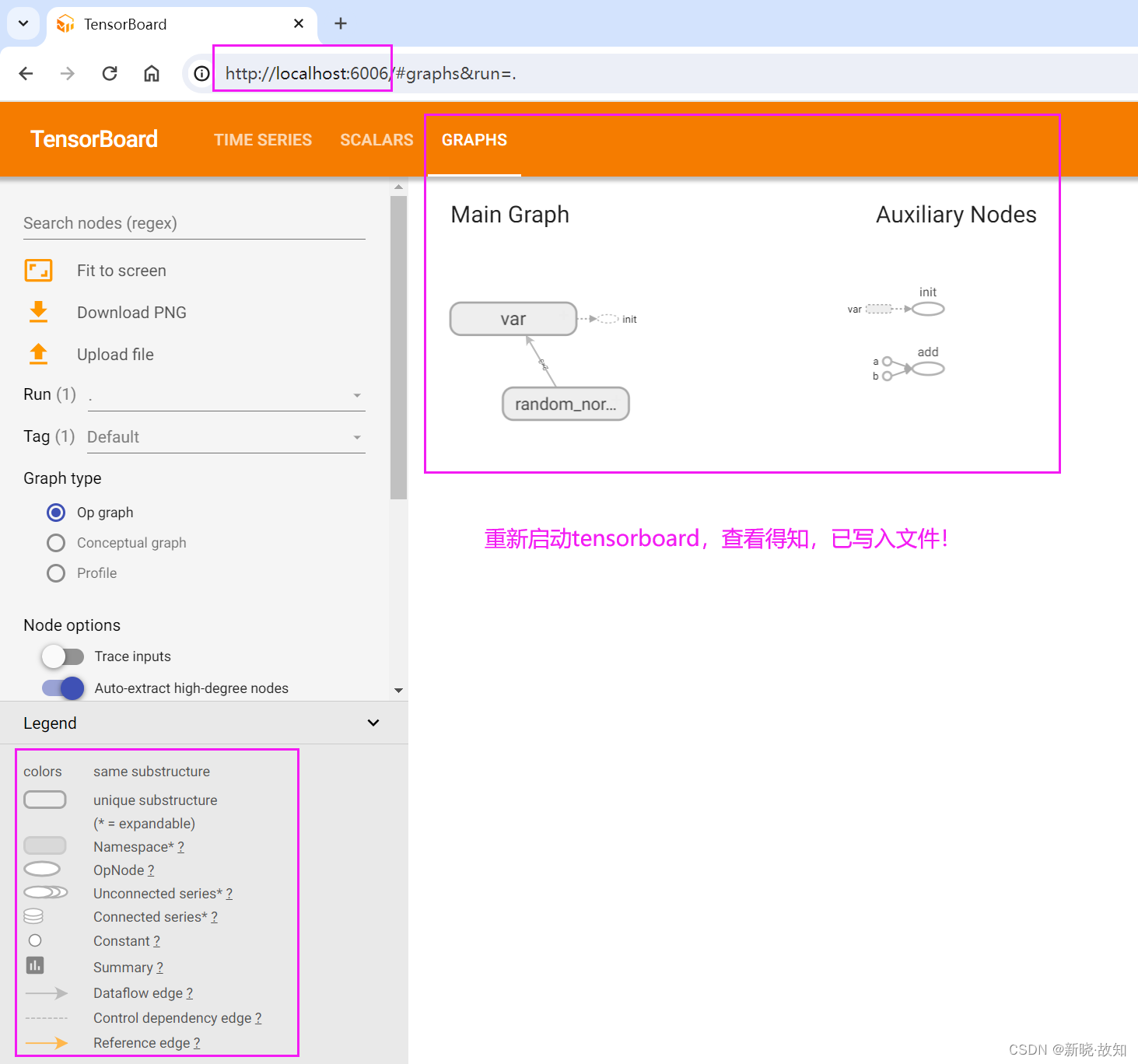Open the GRAPHS tab
This screenshot has height=1064, width=1138.
[x=474, y=140]
